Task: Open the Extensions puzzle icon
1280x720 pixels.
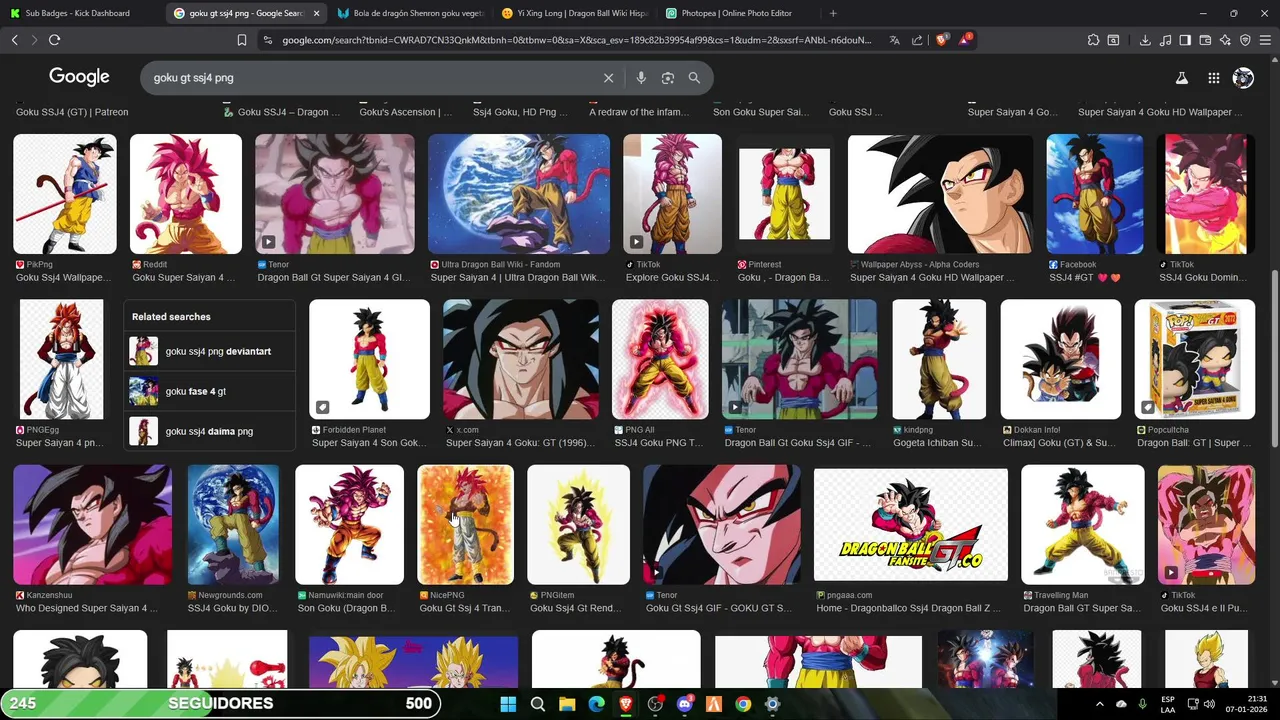Action: click(x=1093, y=40)
